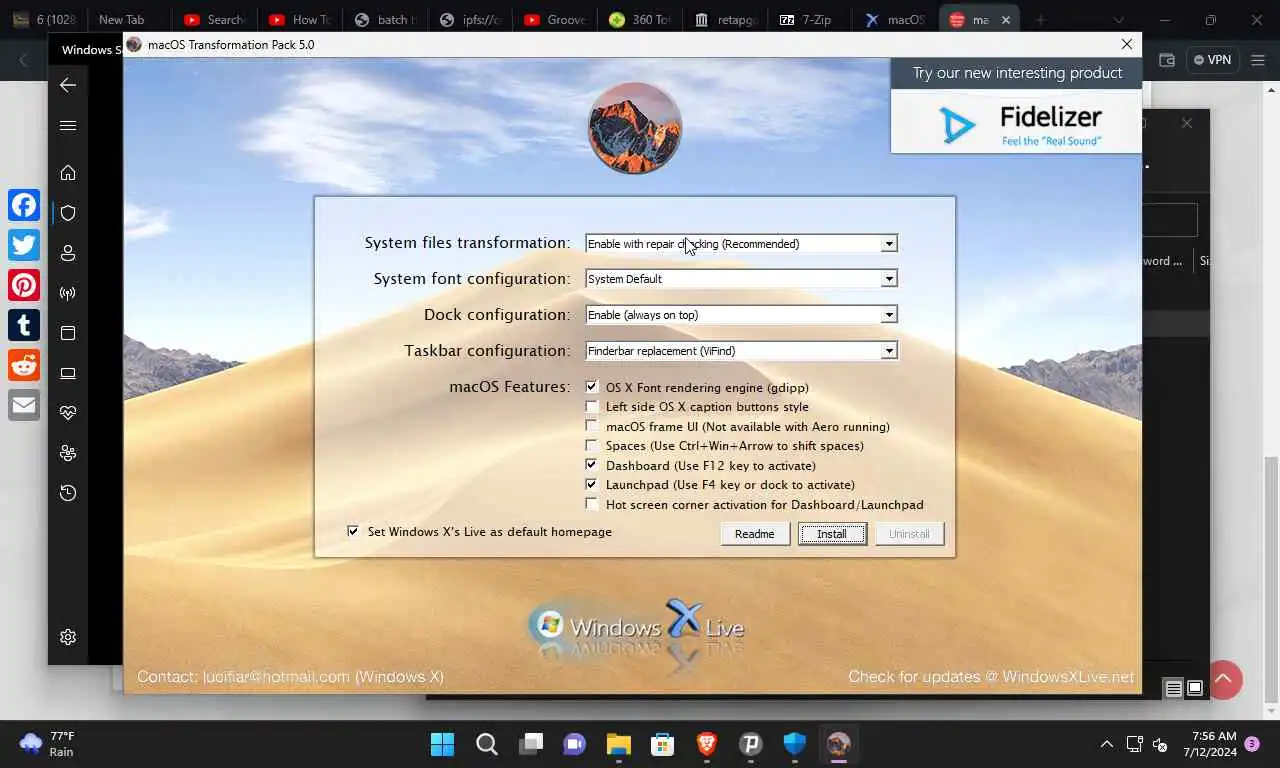Click the back arrow in dark sidebar

coord(68,85)
